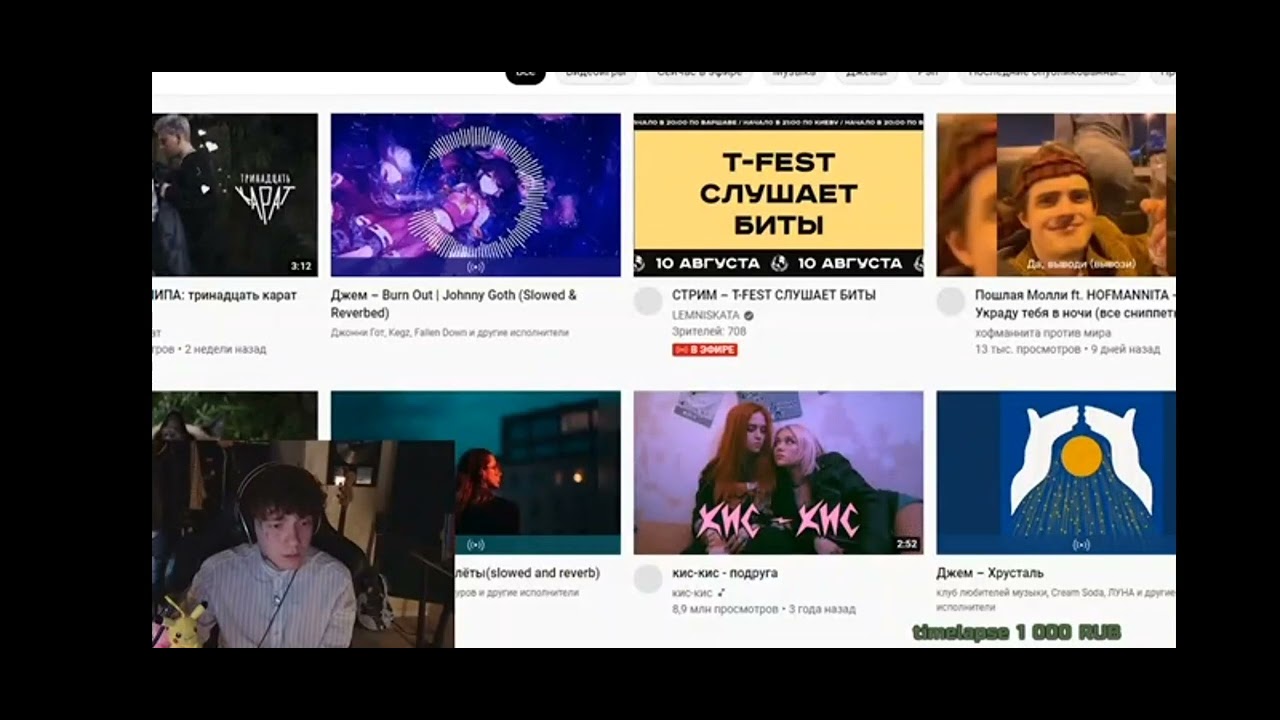The width and height of the screenshot is (1280, 720).
Task: Open the «(slowed and reverb)» video title
Action: point(528,573)
